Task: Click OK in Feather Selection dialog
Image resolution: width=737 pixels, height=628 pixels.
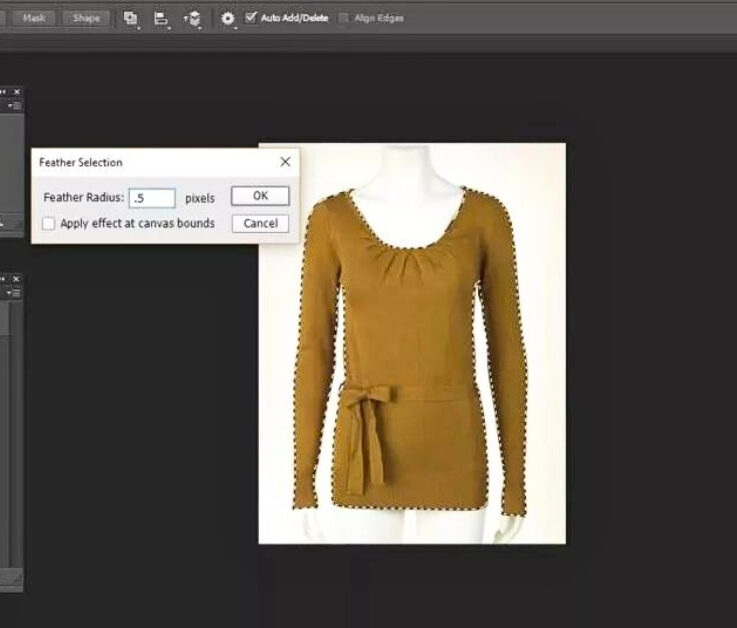Action: [260, 196]
